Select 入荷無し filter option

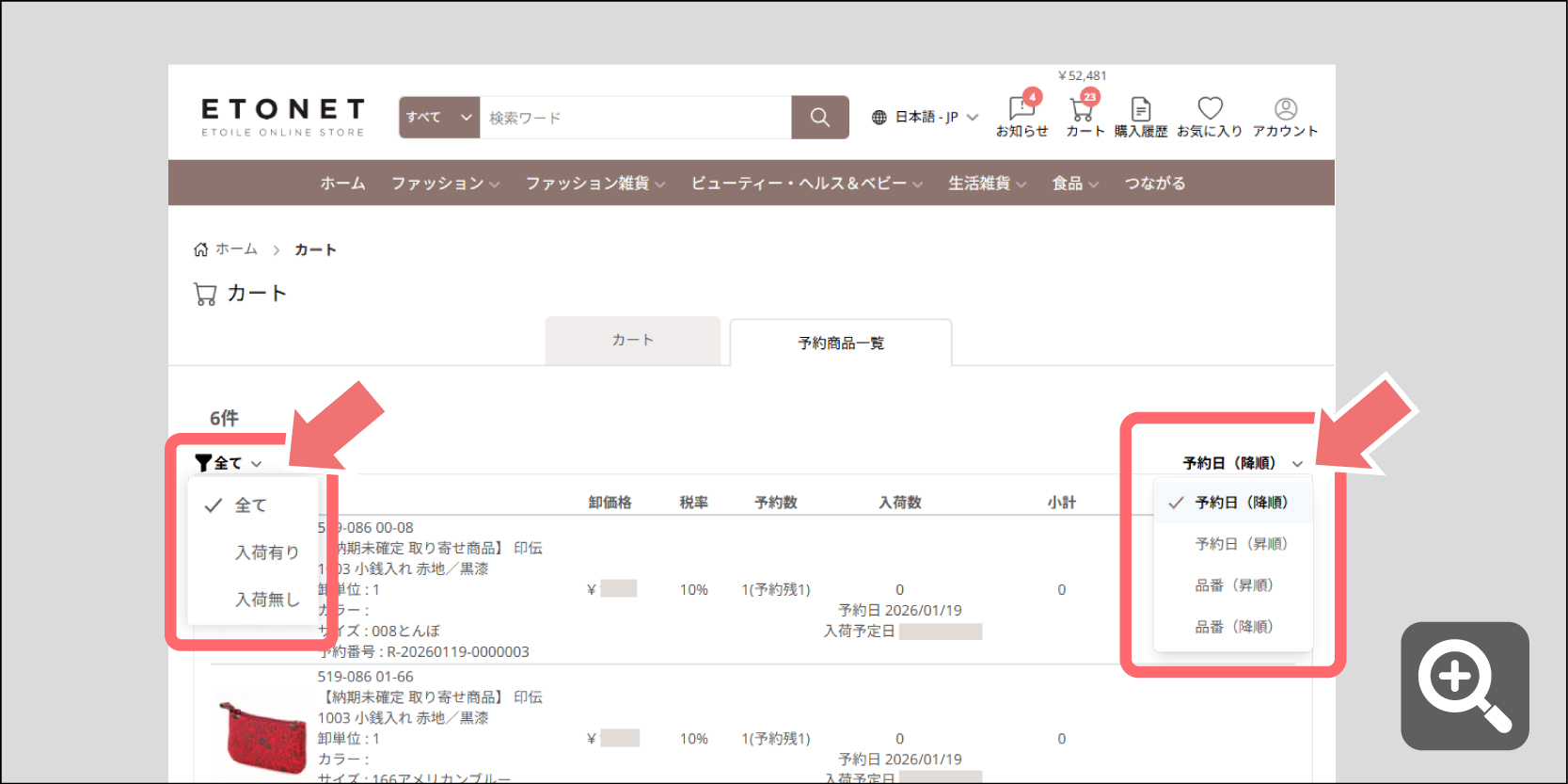coord(267,600)
